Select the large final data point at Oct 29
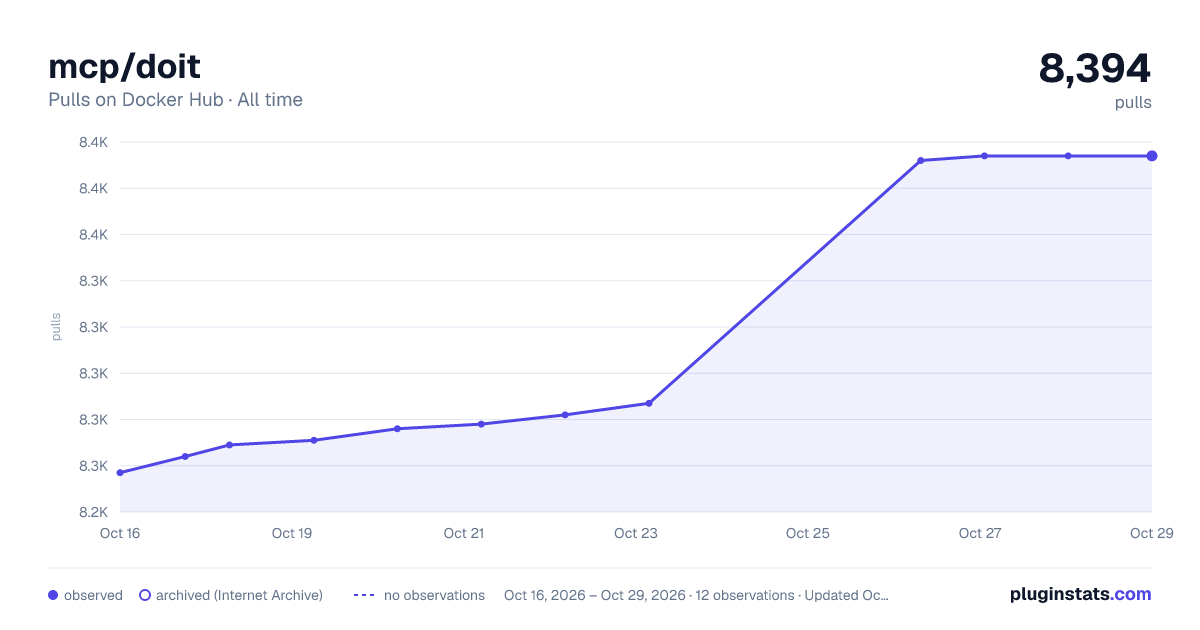This screenshot has height=630, width=1200. [x=1152, y=156]
